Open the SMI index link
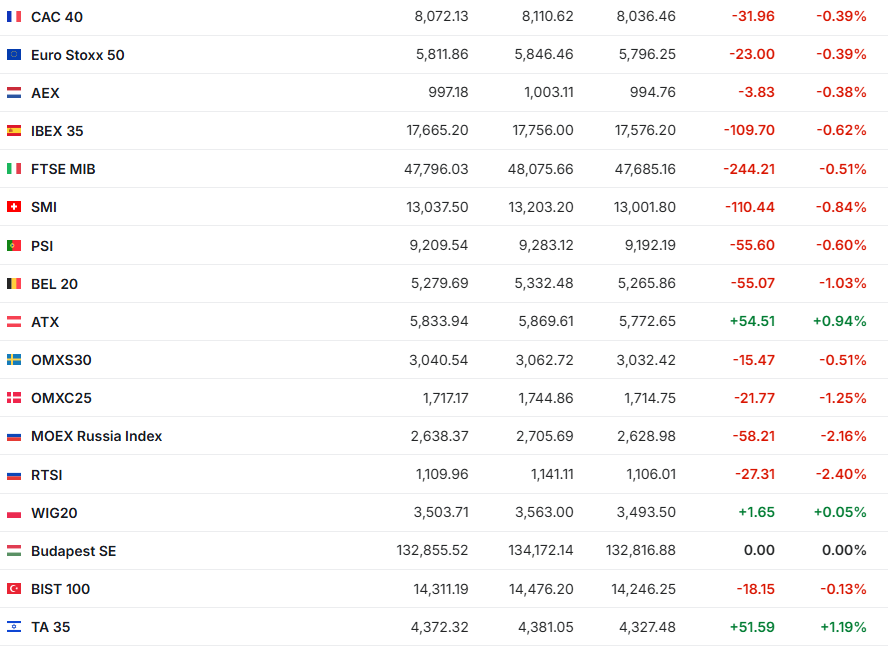 point(44,207)
